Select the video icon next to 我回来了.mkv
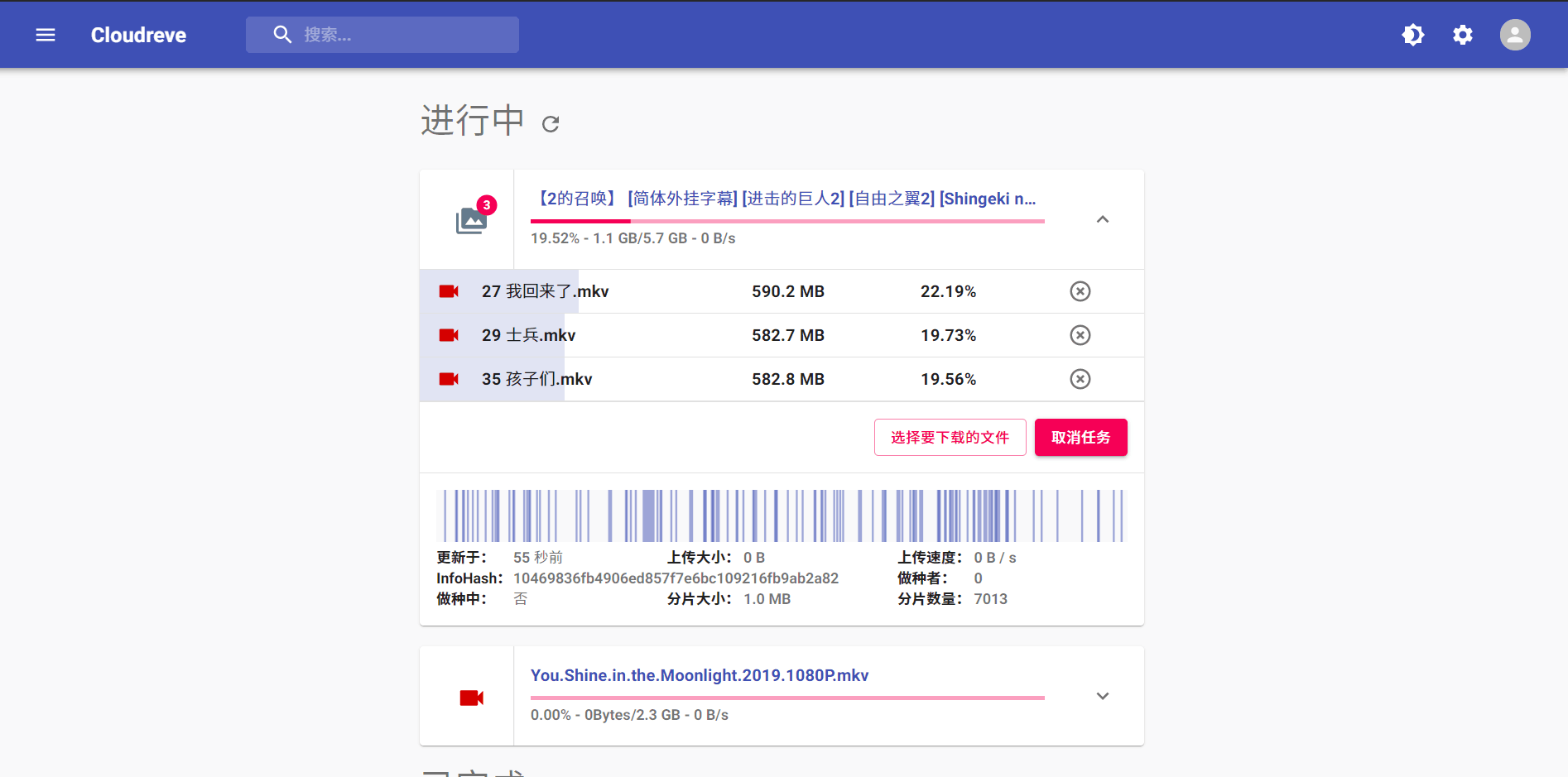Screen dimensions: 1568x777 [x=449, y=291]
